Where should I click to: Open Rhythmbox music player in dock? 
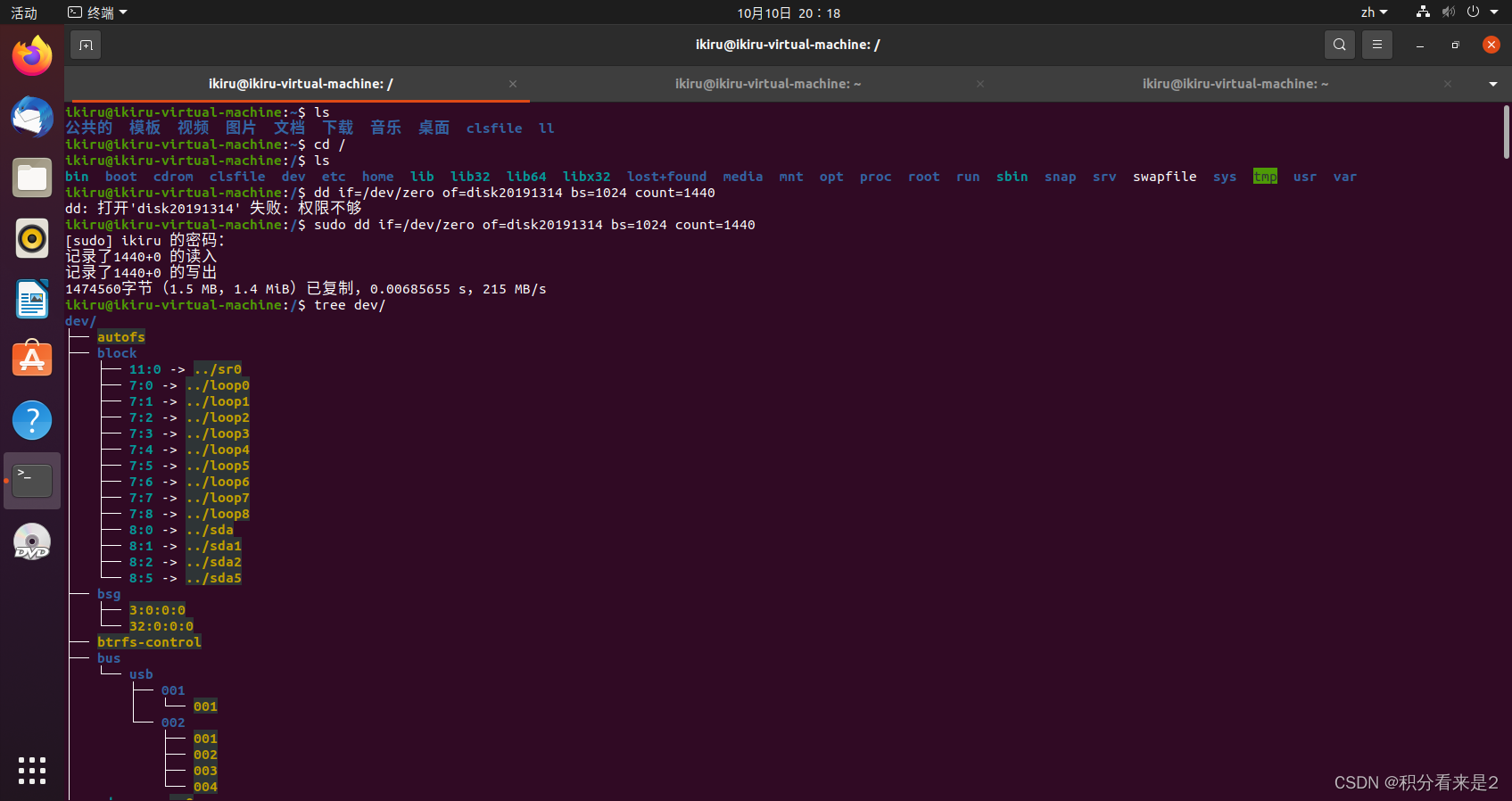click(32, 238)
